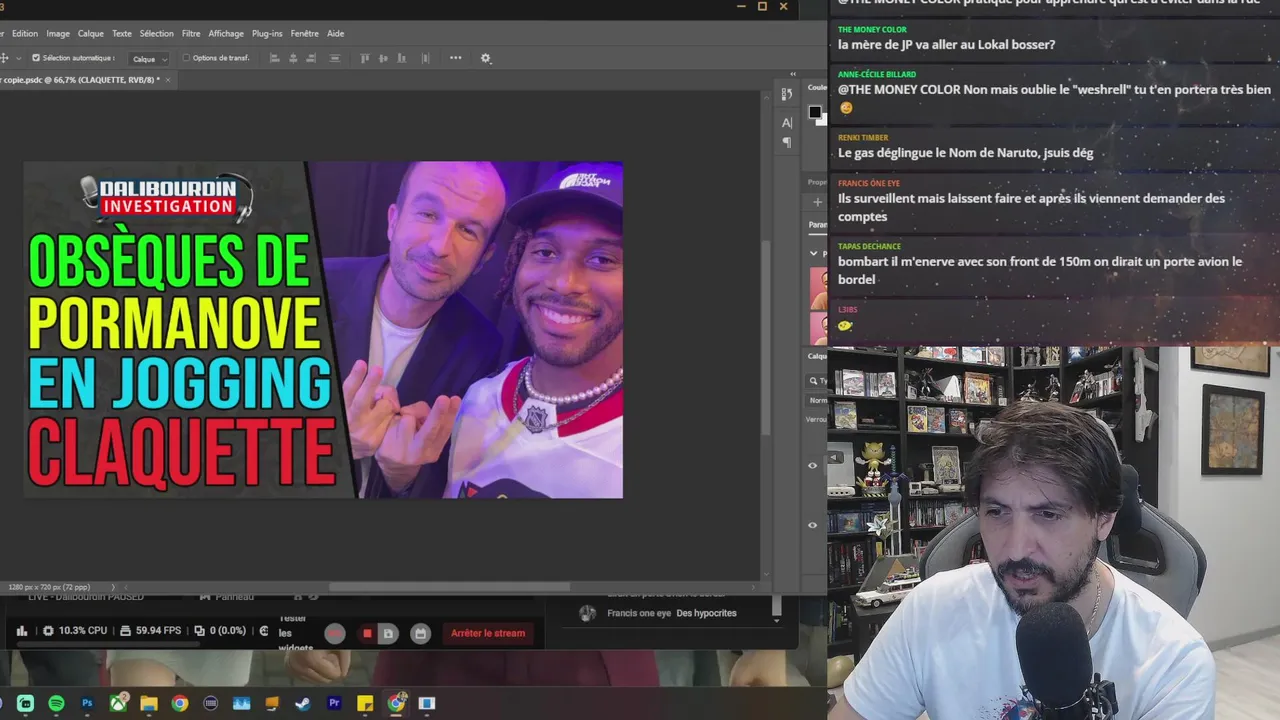Click the vertical canvas scrollbar
1280x720 pixels.
point(767,338)
